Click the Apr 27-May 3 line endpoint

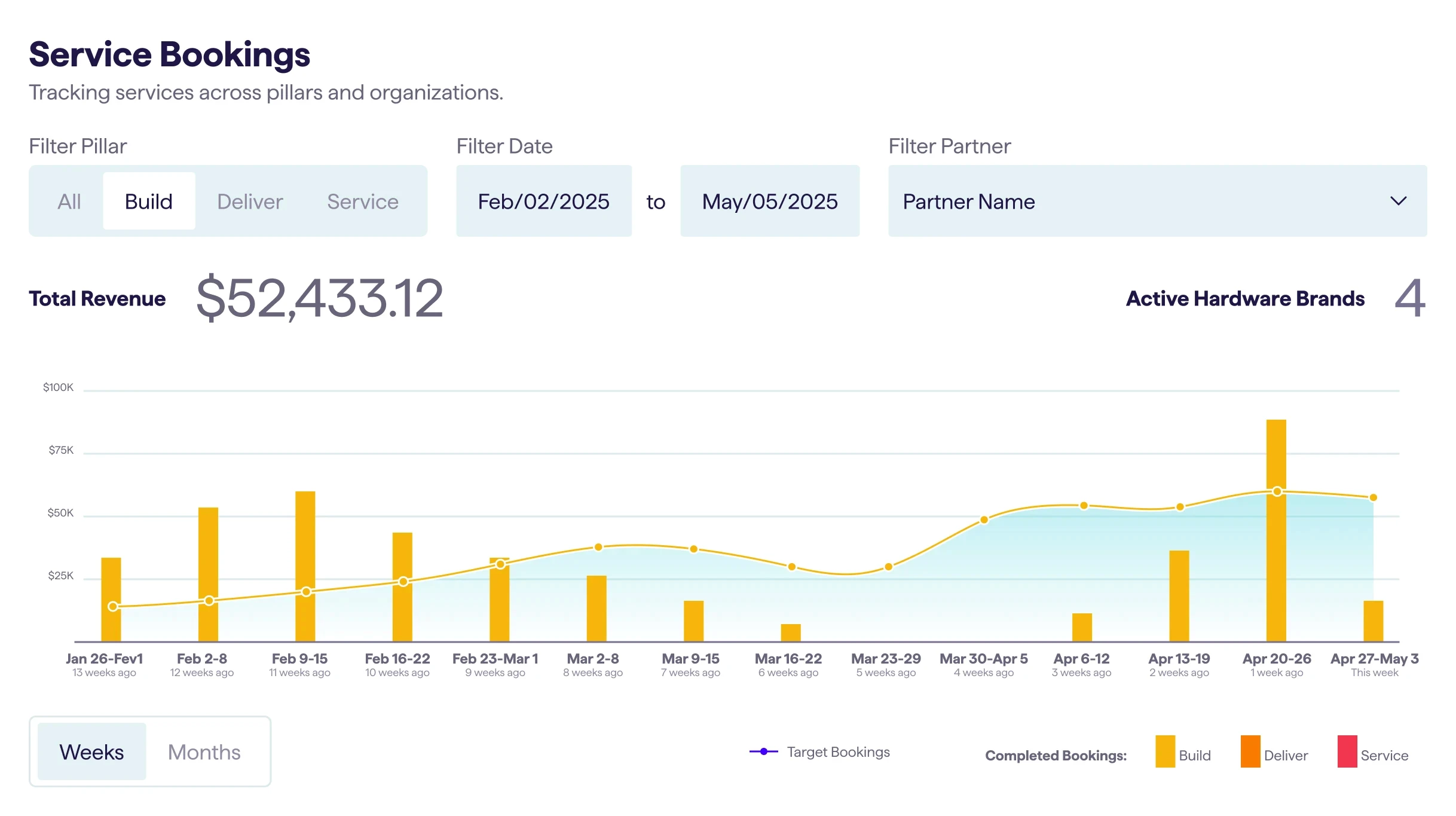pos(1373,497)
